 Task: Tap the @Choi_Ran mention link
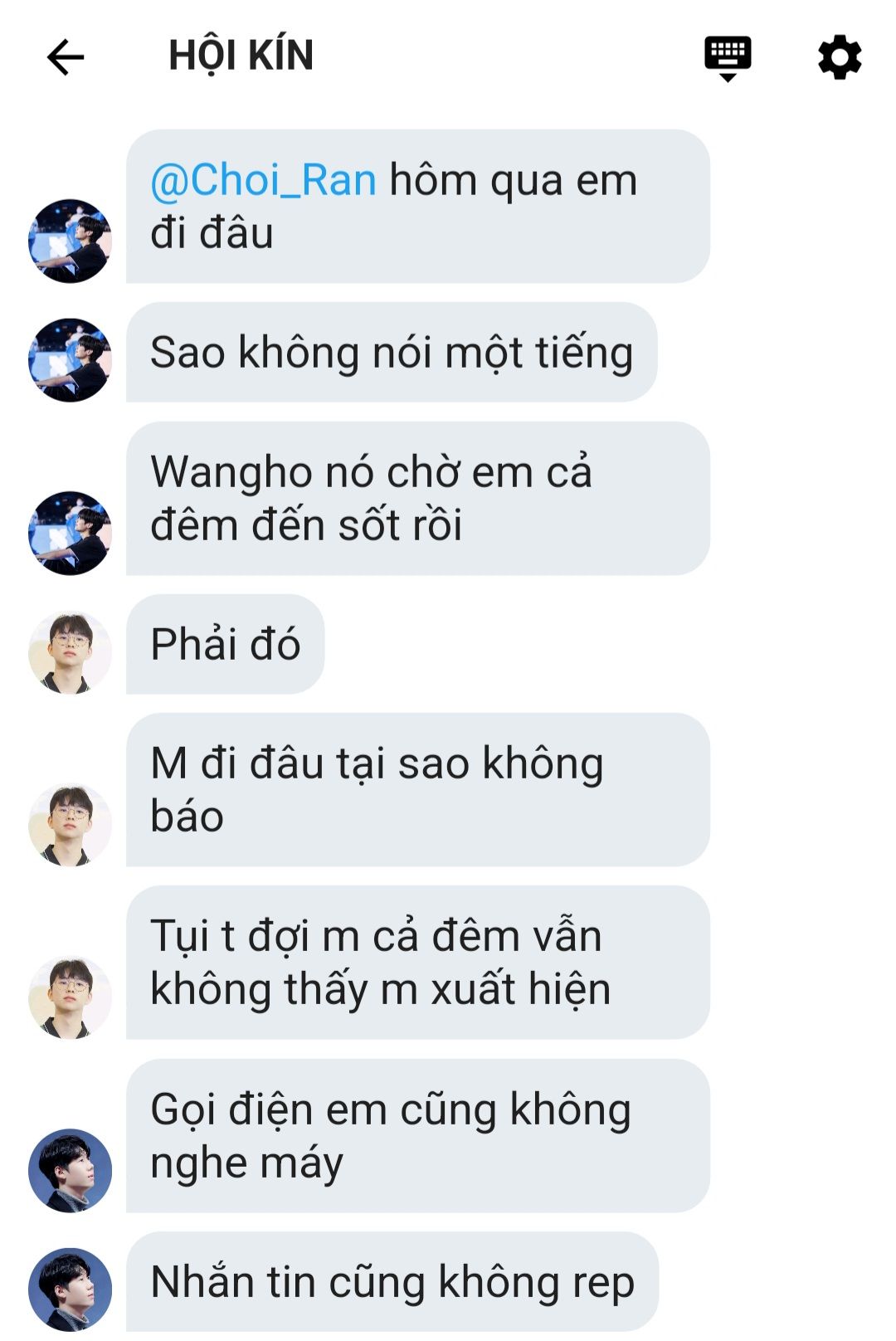coord(263,180)
